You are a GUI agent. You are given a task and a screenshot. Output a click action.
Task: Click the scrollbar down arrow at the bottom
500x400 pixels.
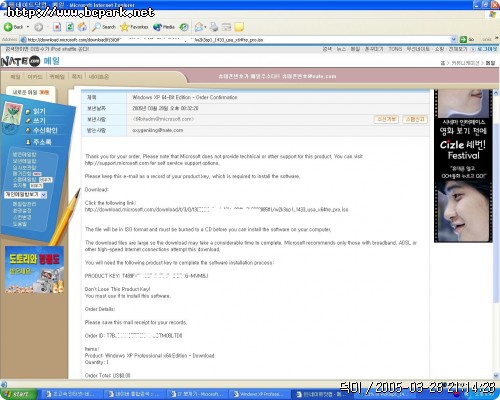tap(496, 375)
